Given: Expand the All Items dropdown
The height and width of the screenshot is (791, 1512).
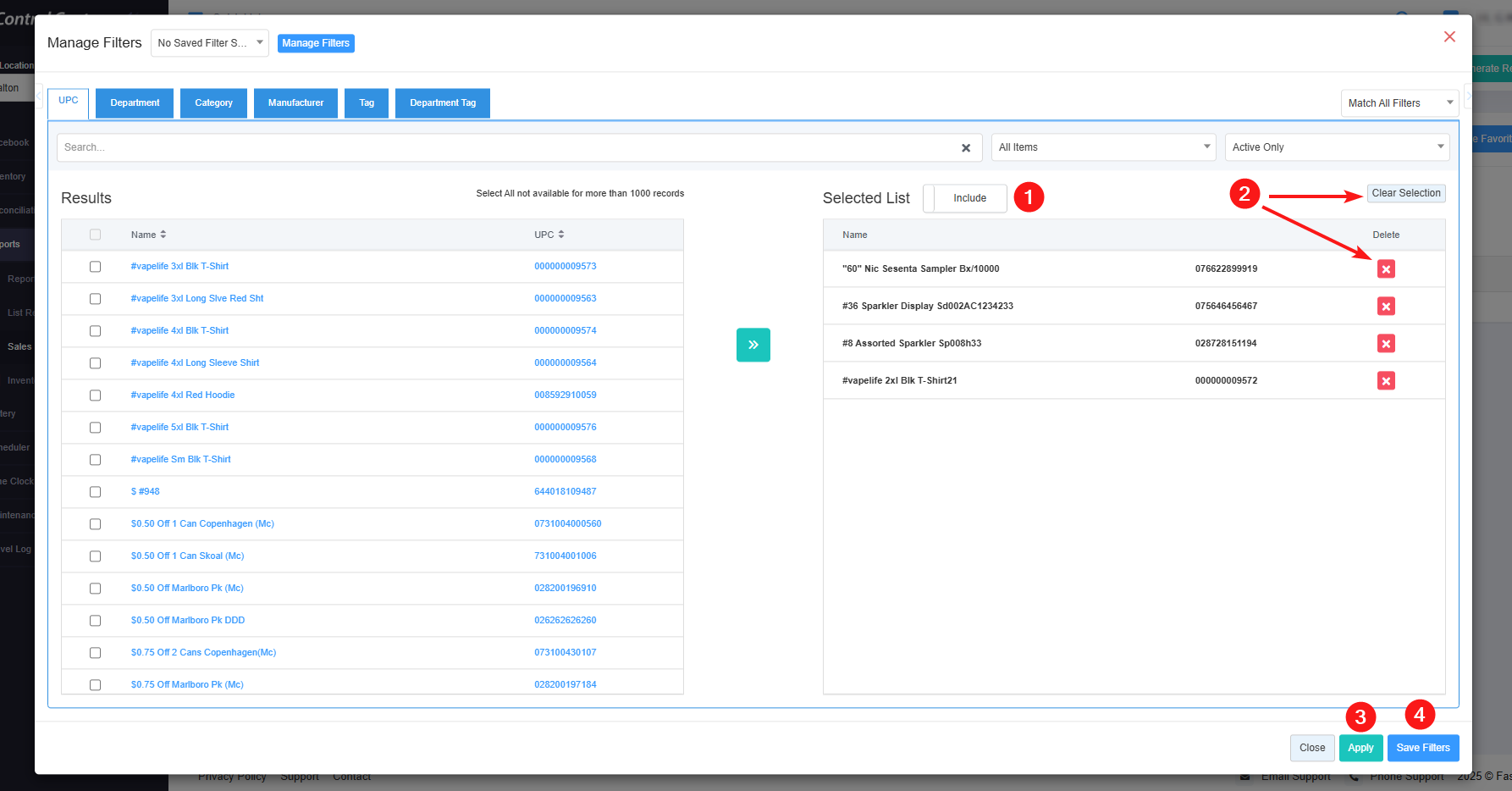Looking at the screenshot, I should pos(1102,147).
